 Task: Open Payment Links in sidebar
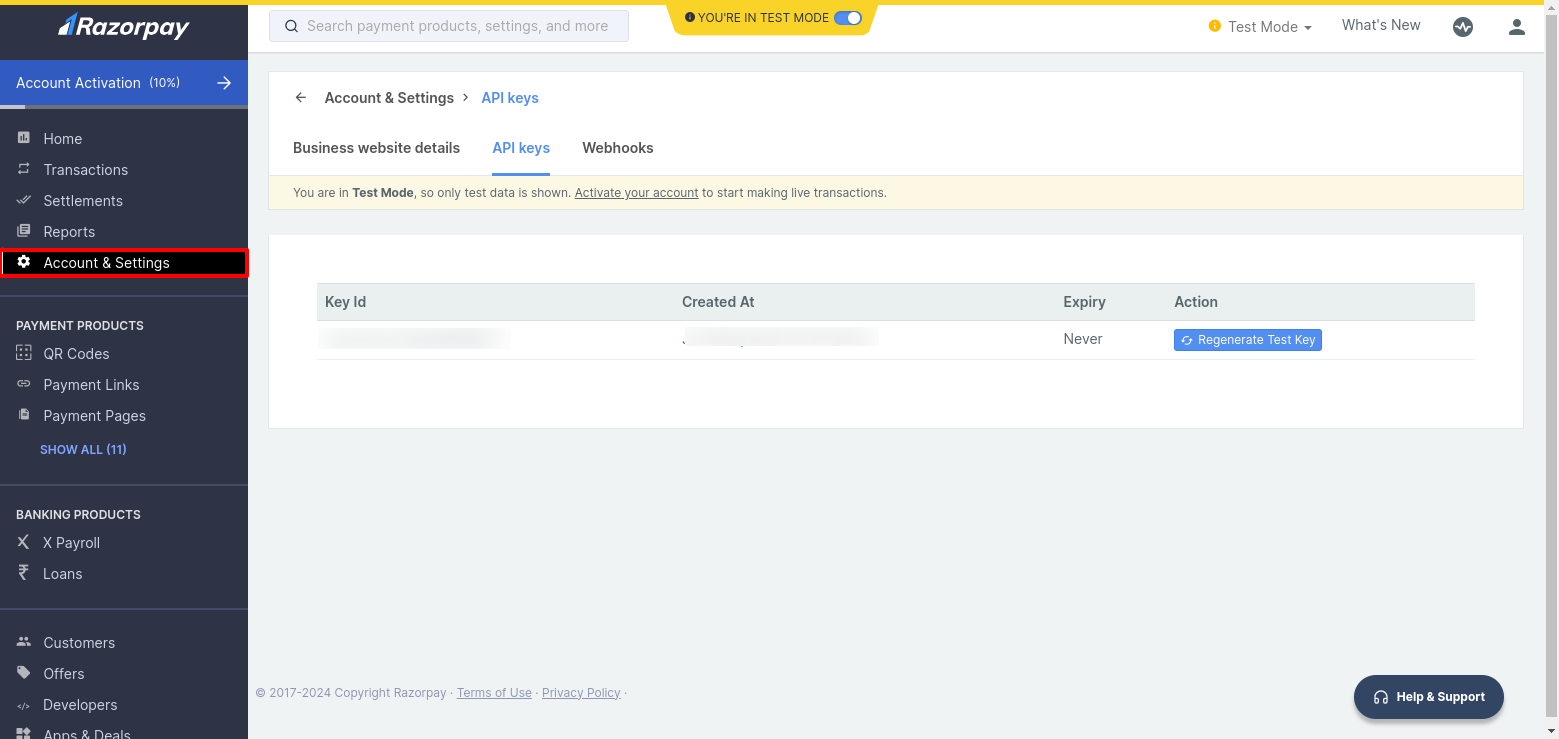[91, 385]
